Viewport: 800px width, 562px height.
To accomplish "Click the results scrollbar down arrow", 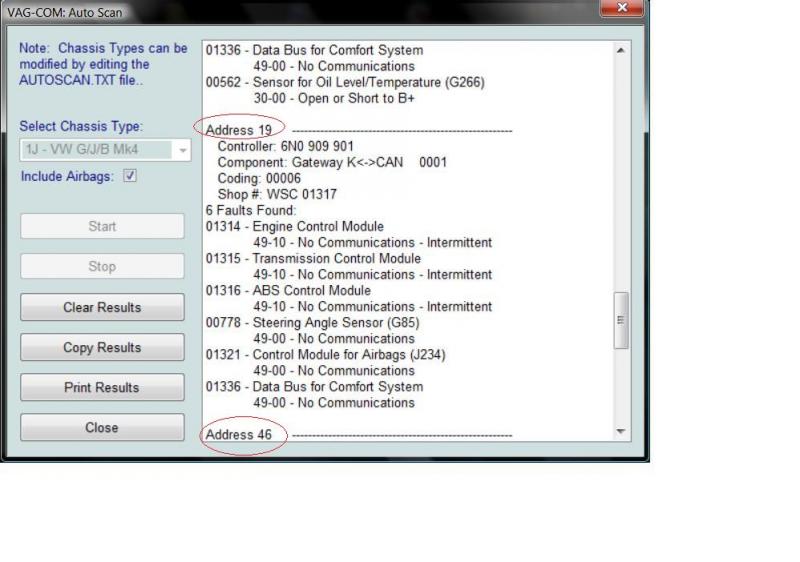I will pyautogui.click(x=621, y=431).
